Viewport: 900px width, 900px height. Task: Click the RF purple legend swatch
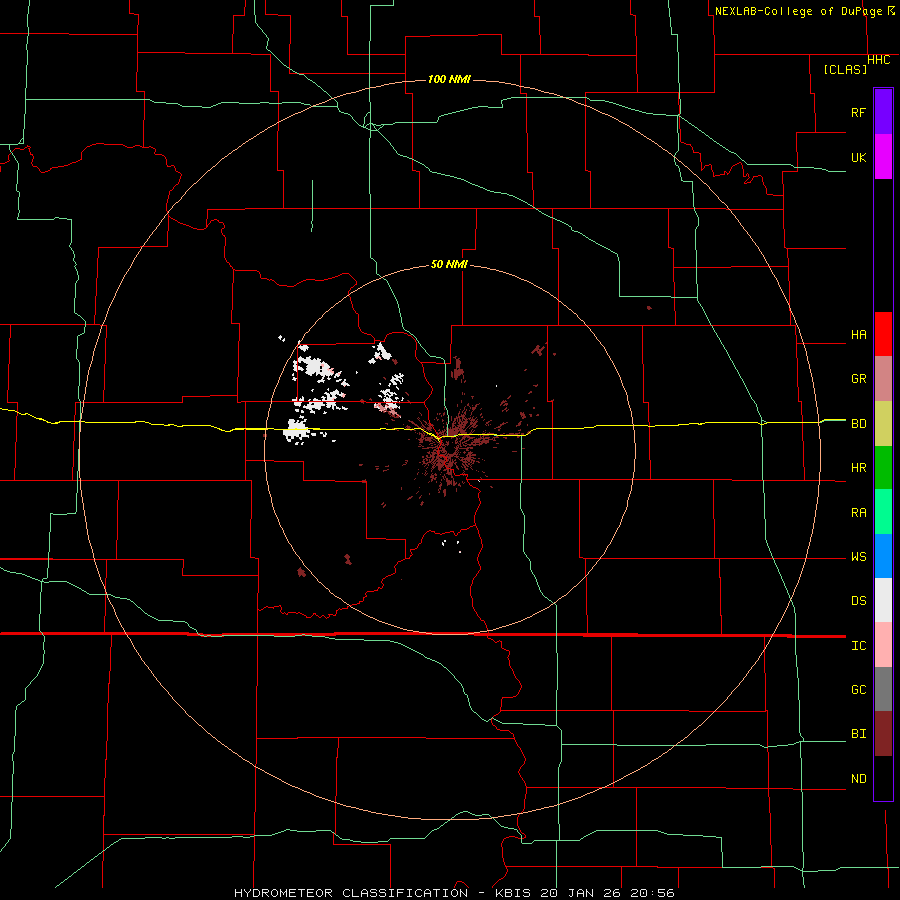pyautogui.click(x=883, y=112)
